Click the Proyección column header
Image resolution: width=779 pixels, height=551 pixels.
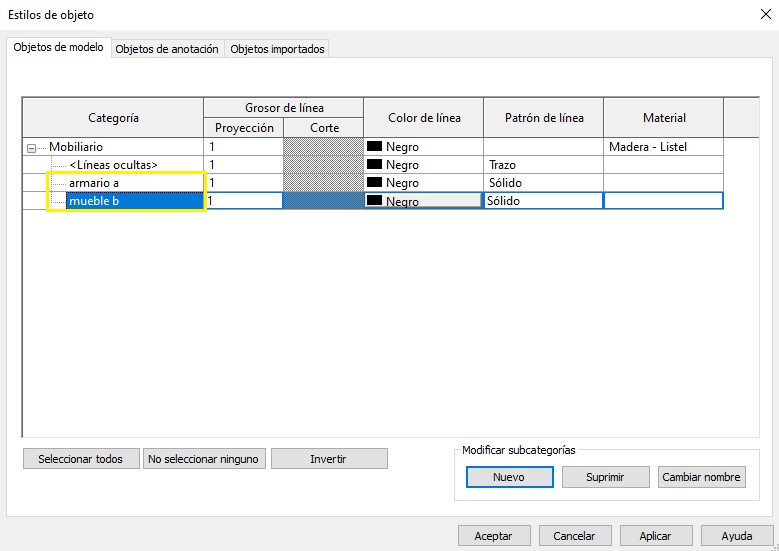[x=244, y=128]
